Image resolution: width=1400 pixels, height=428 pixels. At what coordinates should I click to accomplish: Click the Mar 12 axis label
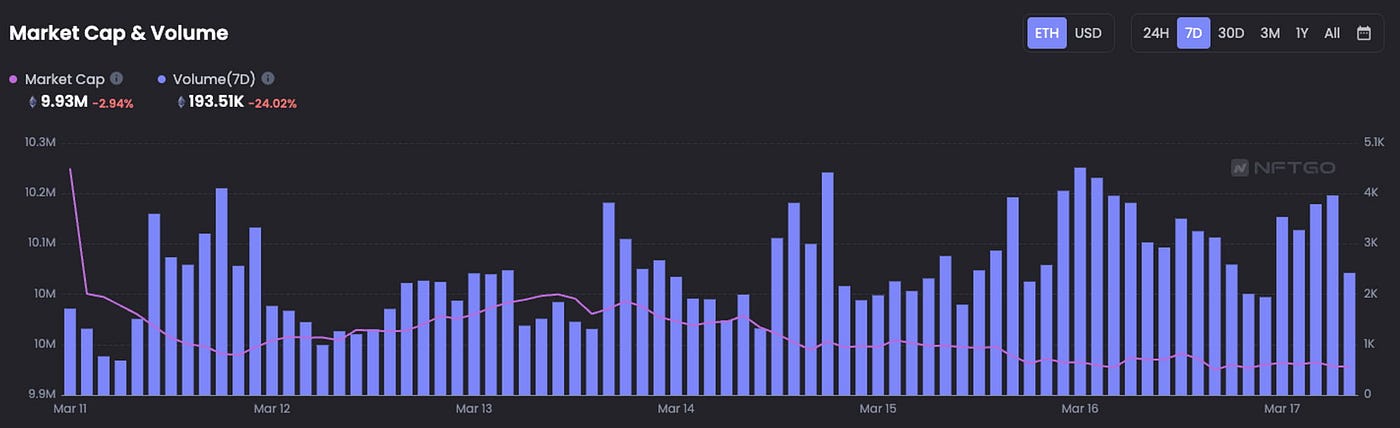click(x=272, y=408)
